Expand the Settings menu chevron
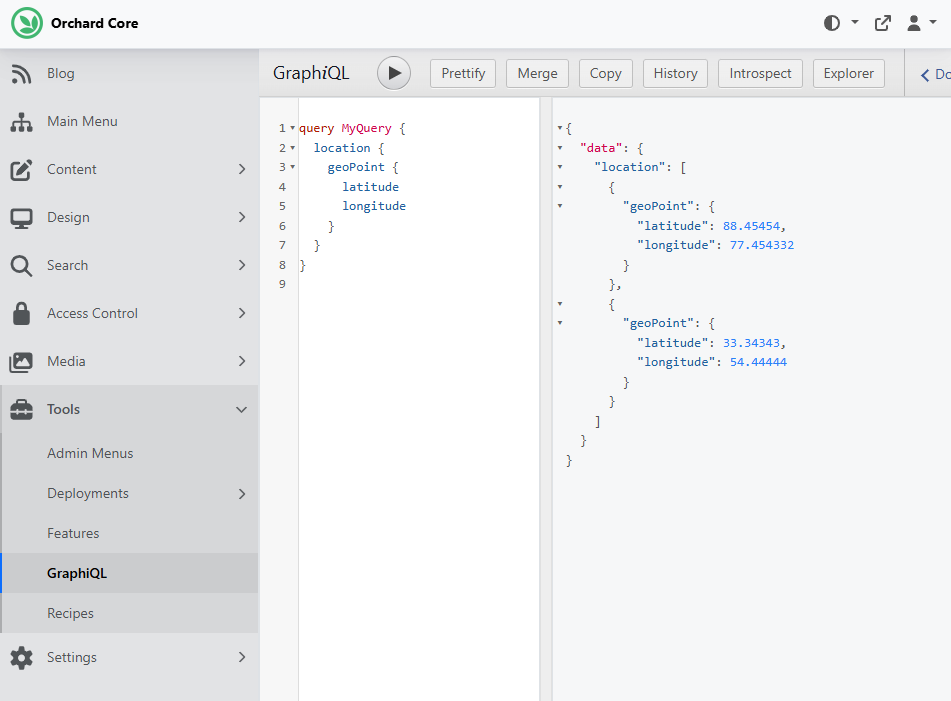The height and width of the screenshot is (701, 951). coord(242,657)
